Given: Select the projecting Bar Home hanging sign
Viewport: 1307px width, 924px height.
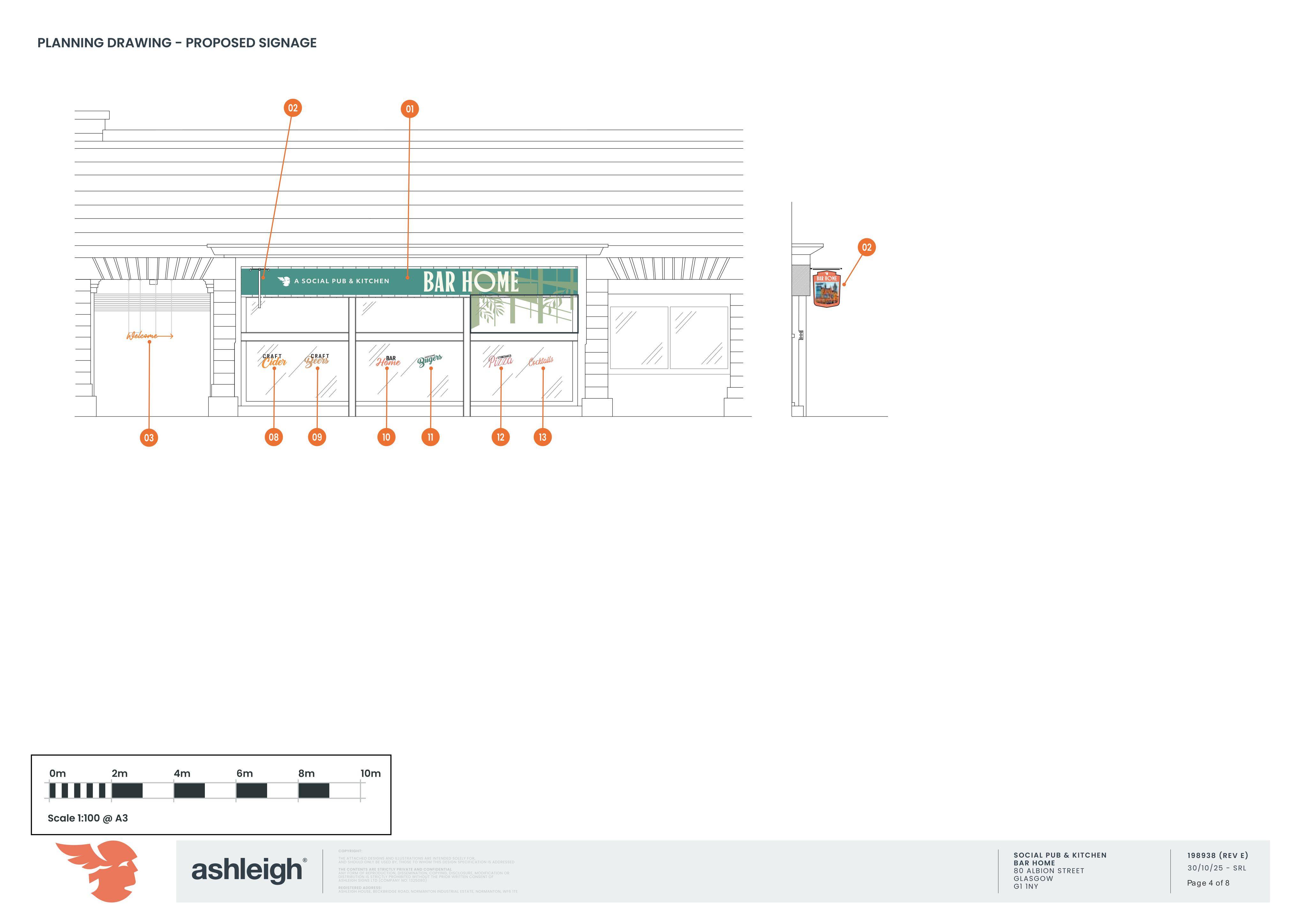Looking at the screenshot, I should pos(826,288).
